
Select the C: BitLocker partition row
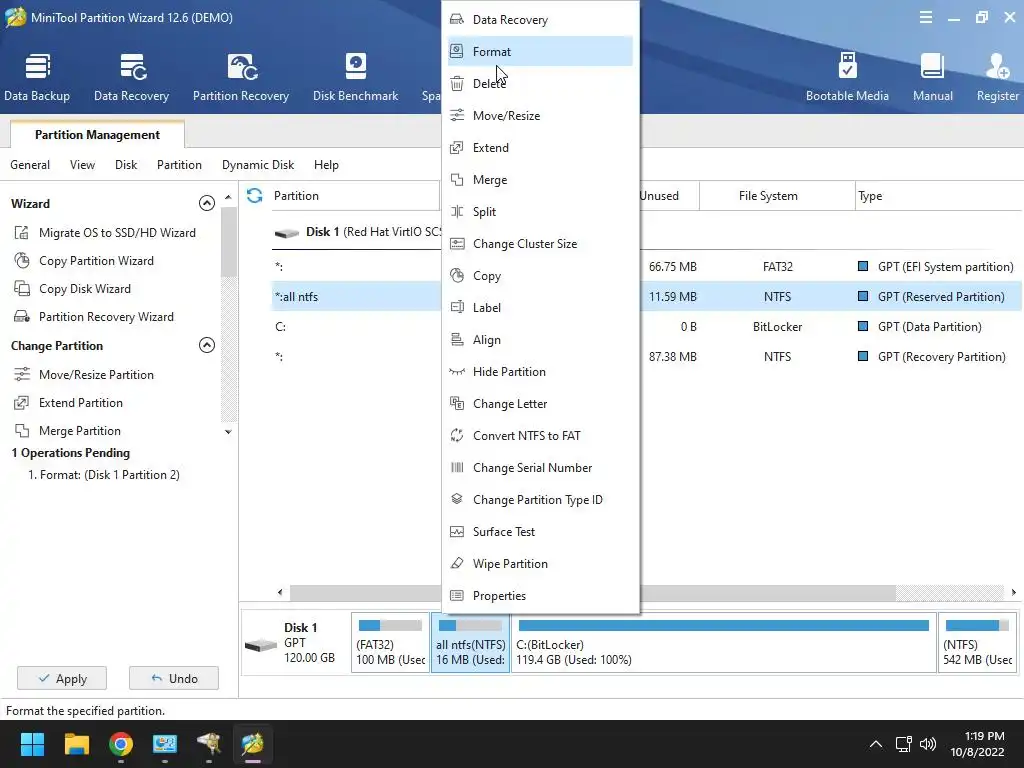(x=647, y=327)
